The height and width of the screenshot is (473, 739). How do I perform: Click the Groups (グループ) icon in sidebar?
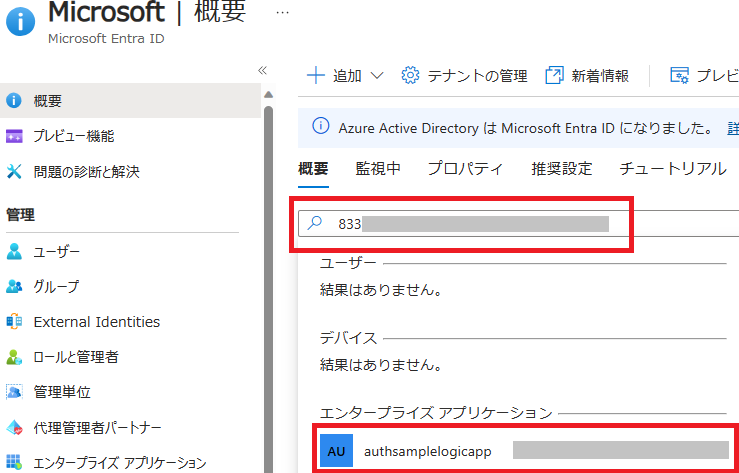pos(14,287)
